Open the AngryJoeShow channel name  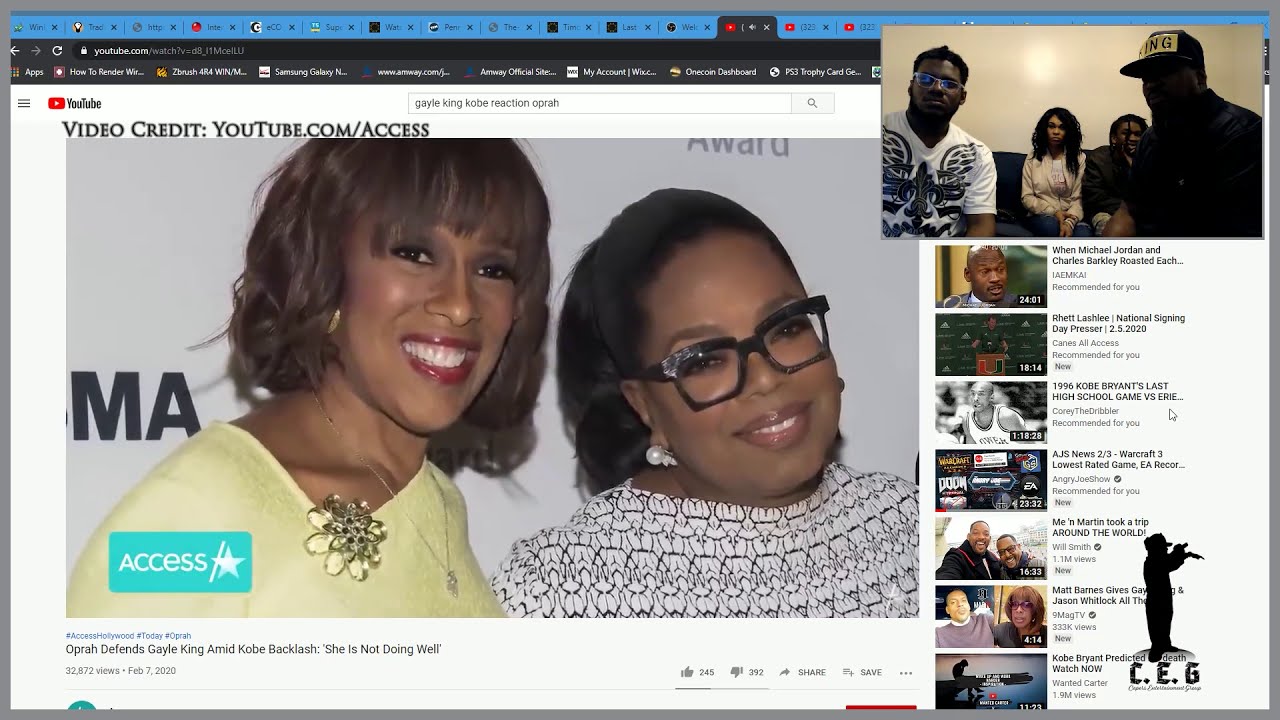[x=1081, y=479]
